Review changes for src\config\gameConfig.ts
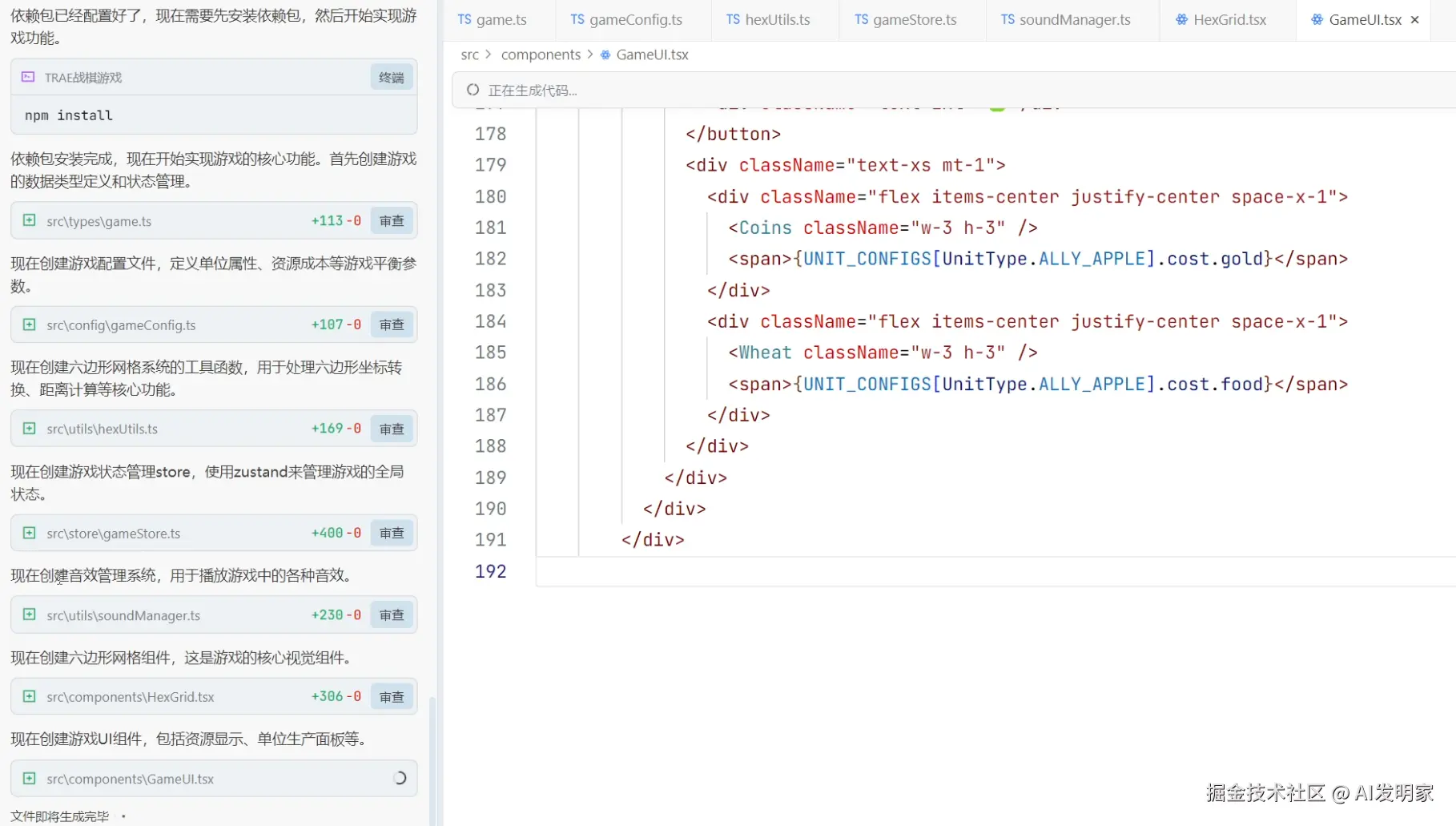 392,325
